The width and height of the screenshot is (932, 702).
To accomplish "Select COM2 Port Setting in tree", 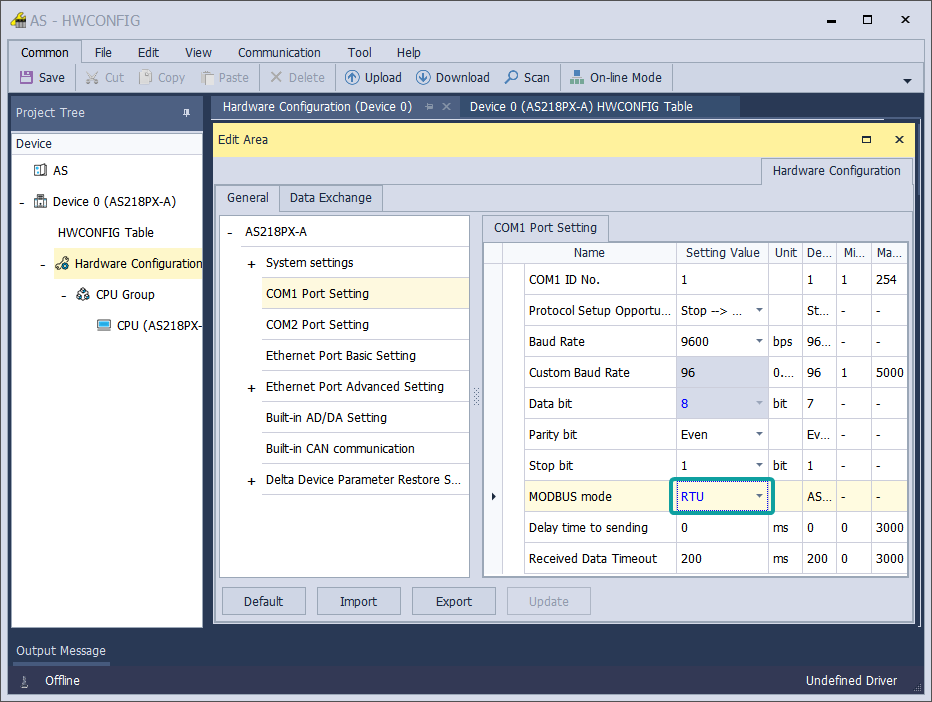I will point(317,325).
